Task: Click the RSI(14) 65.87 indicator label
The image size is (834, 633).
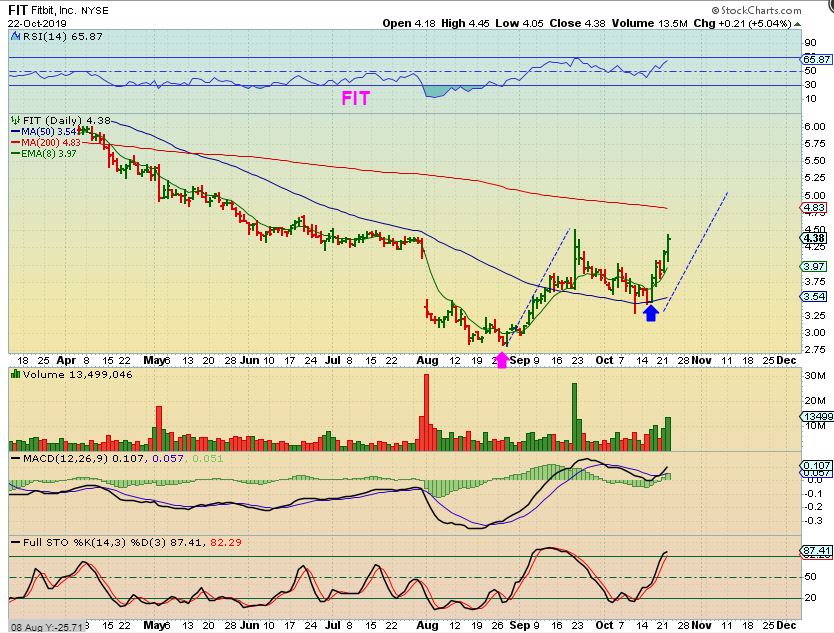Action: point(63,36)
